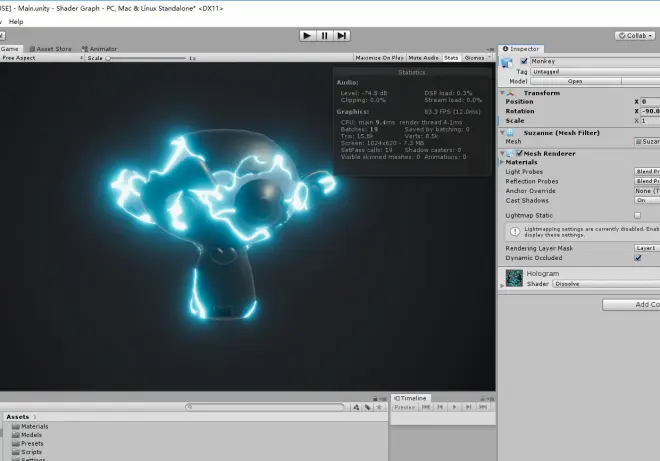Click the Mesh Renderer component icon
Viewport: 660px width, 461px height.
[510, 154]
